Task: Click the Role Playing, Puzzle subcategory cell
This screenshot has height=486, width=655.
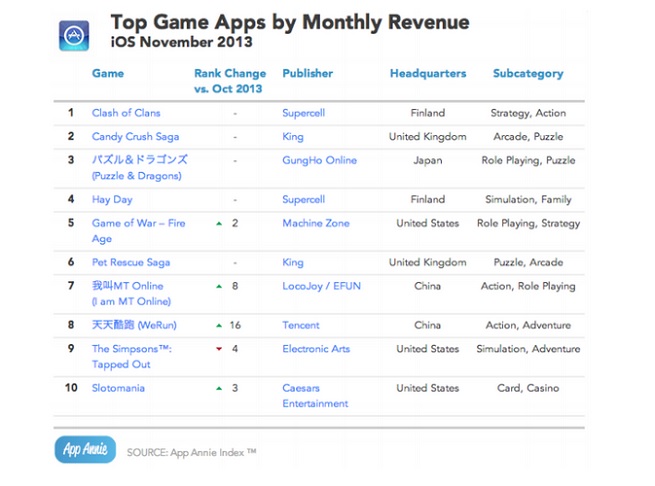Action: [528, 160]
